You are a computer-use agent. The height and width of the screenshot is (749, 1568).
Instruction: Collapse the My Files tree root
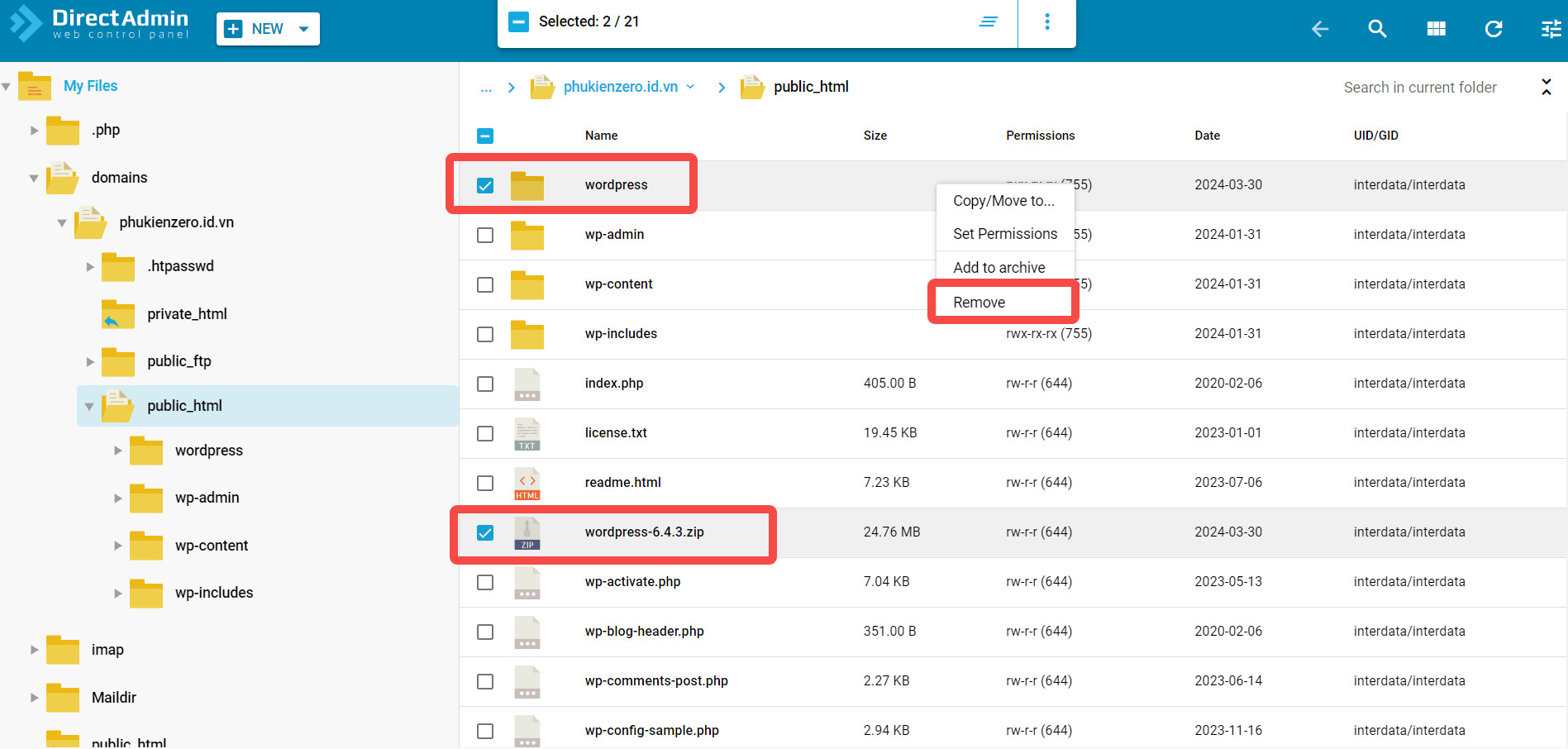(x=6, y=86)
